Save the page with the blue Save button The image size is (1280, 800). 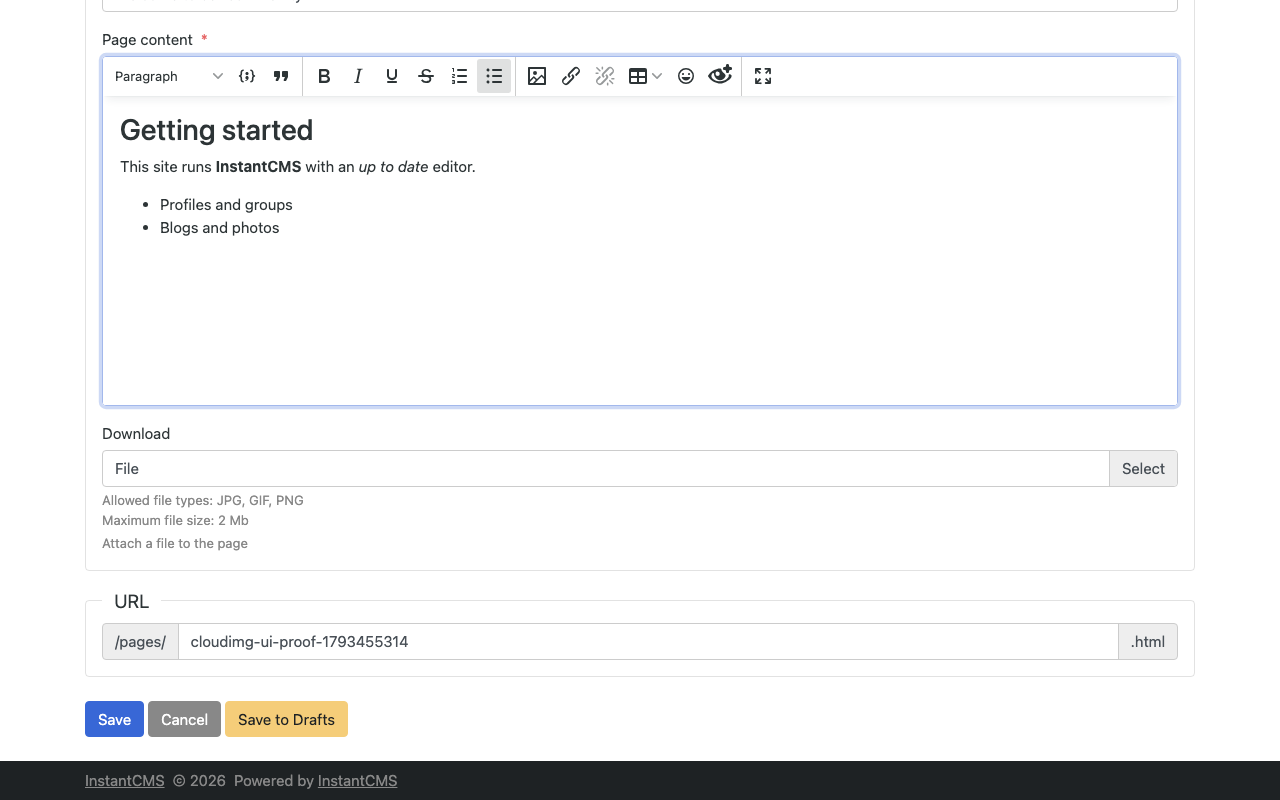114,719
